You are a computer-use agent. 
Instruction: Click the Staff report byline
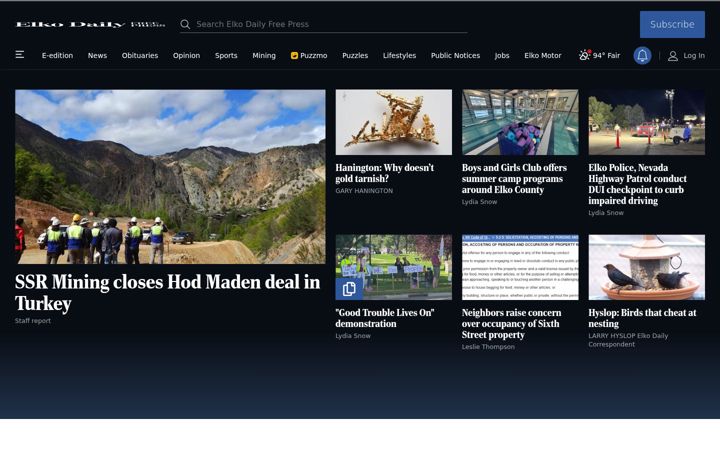(33, 321)
